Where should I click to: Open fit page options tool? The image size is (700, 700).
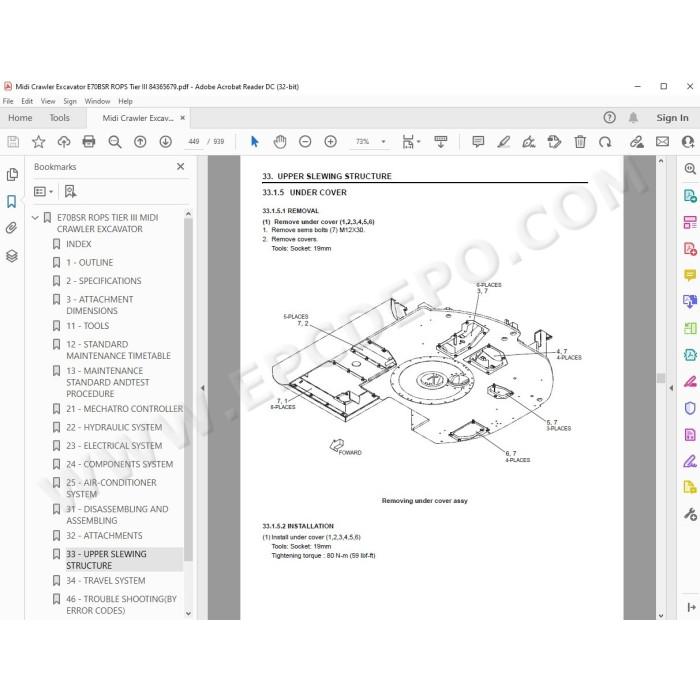pyautogui.click(x=411, y=142)
